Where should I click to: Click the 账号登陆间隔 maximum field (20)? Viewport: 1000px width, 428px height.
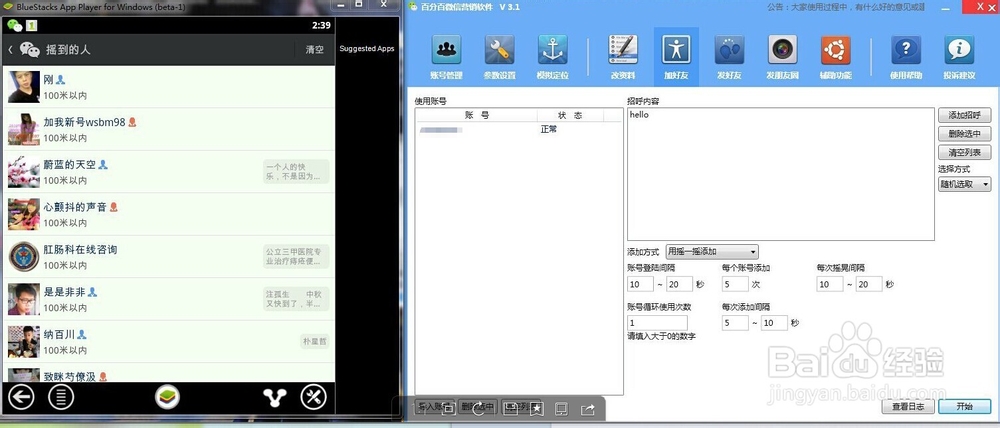pos(679,284)
